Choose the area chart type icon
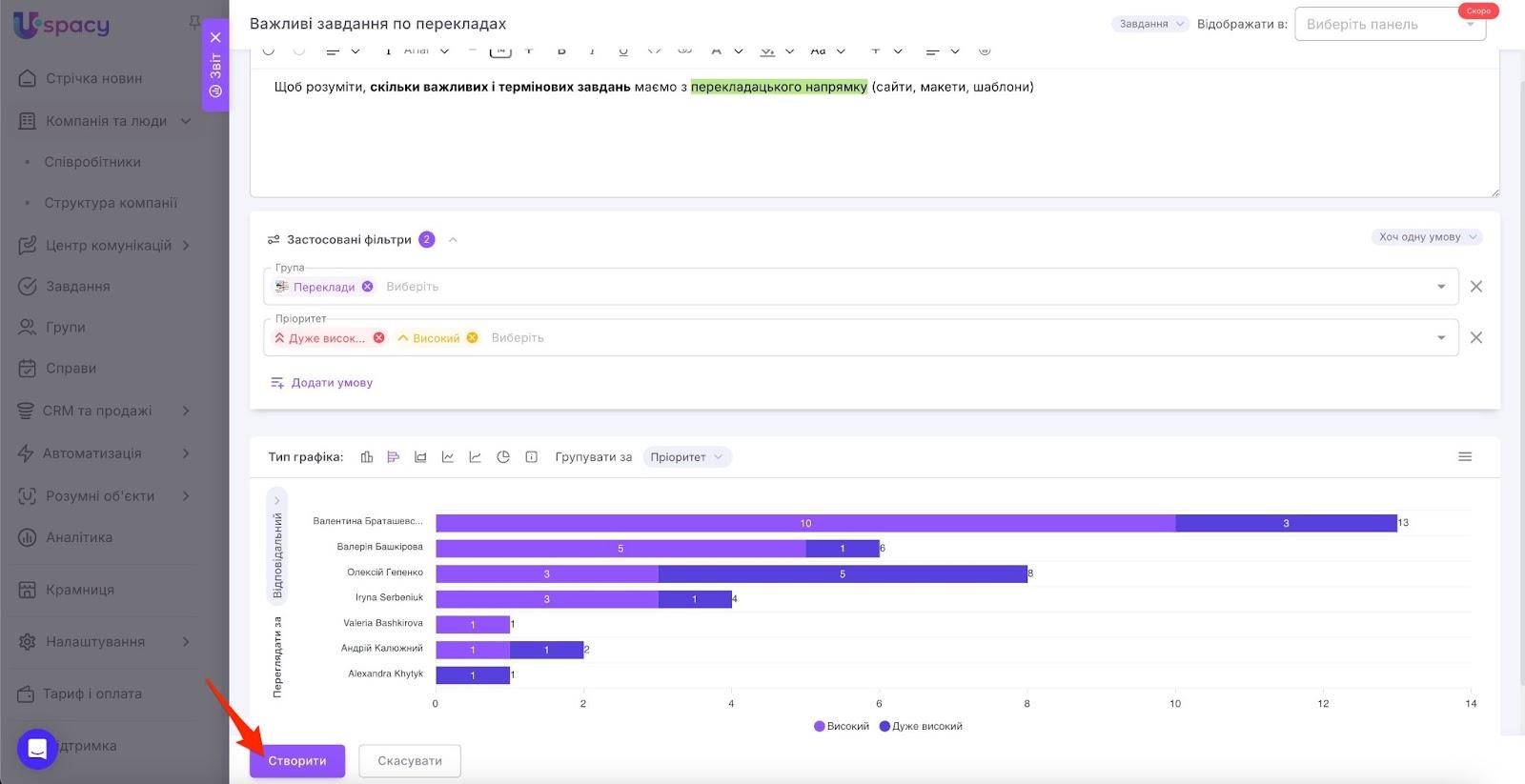1525x784 pixels. coord(420,457)
